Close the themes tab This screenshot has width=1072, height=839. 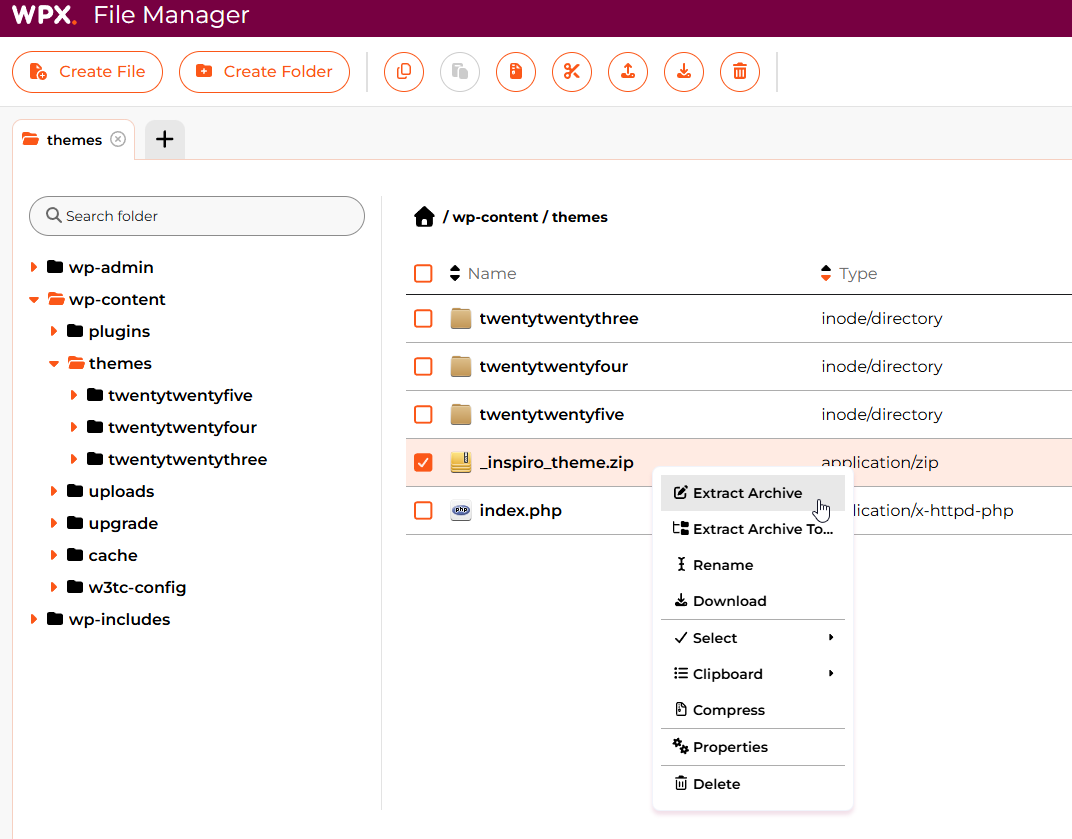(118, 139)
